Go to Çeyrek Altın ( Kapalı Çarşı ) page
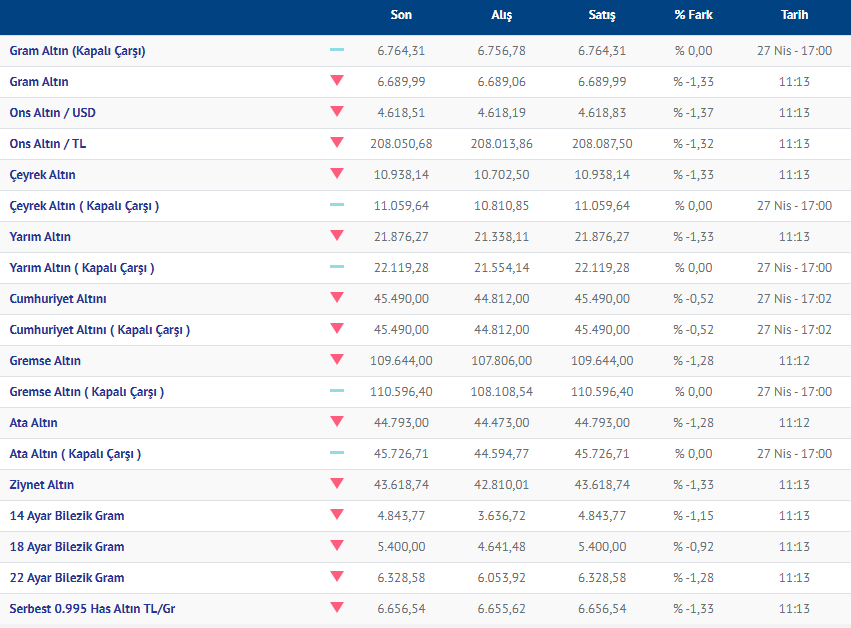 [84, 206]
